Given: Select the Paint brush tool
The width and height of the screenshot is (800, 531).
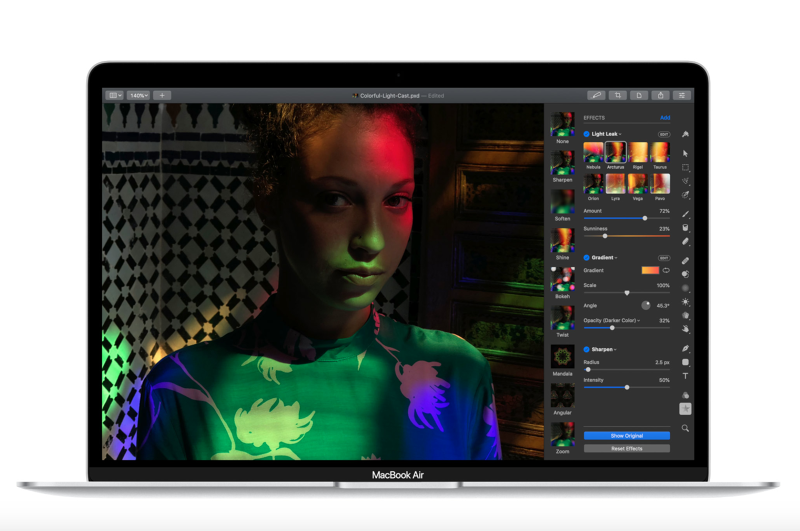Looking at the screenshot, I should click(685, 214).
